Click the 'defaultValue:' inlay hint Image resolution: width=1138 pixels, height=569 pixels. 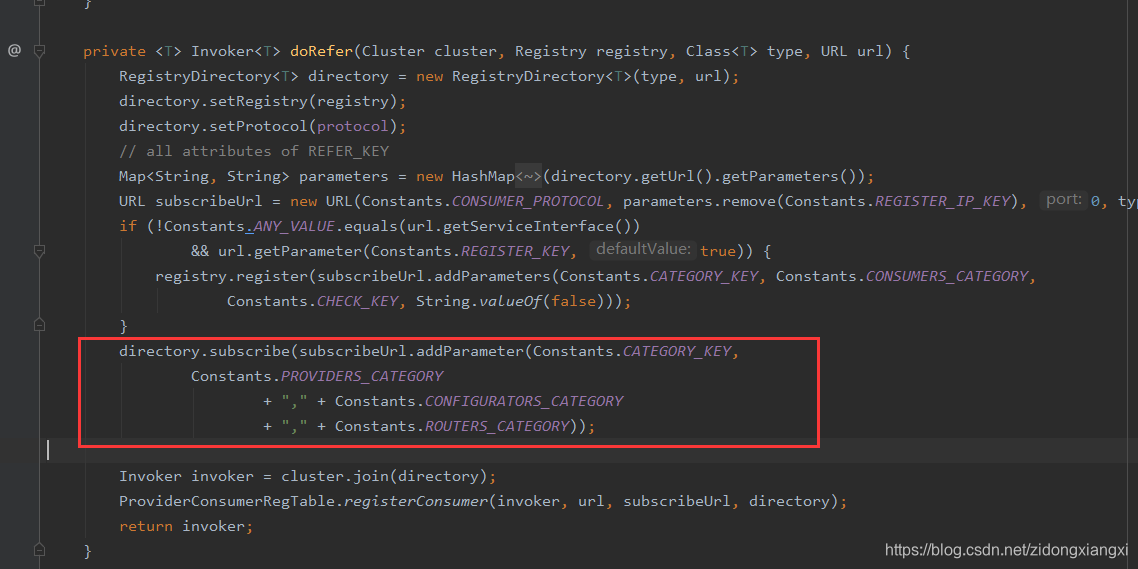tap(644, 250)
